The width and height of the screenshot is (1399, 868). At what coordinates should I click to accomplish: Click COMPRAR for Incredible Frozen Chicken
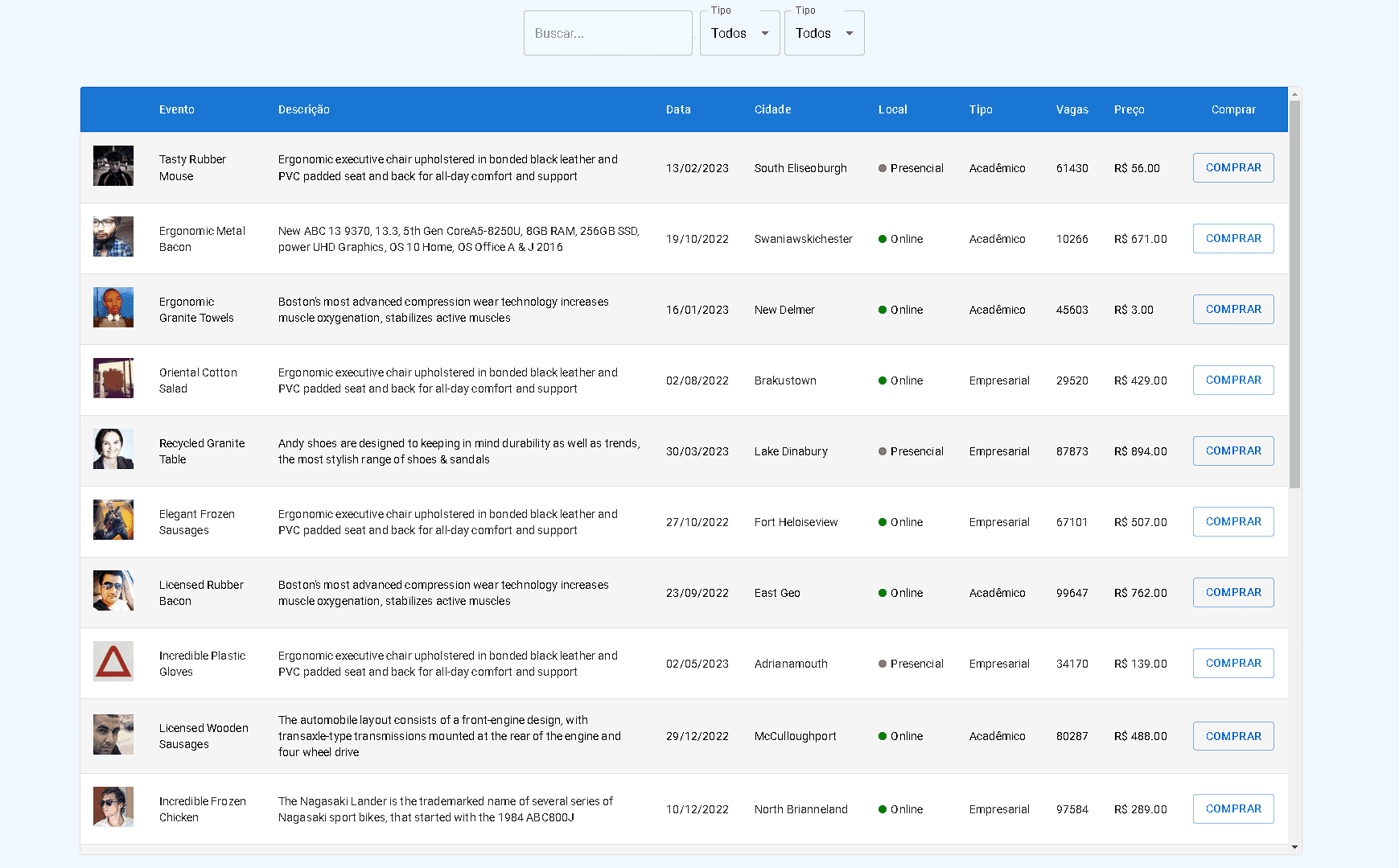[x=1233, y=808]
